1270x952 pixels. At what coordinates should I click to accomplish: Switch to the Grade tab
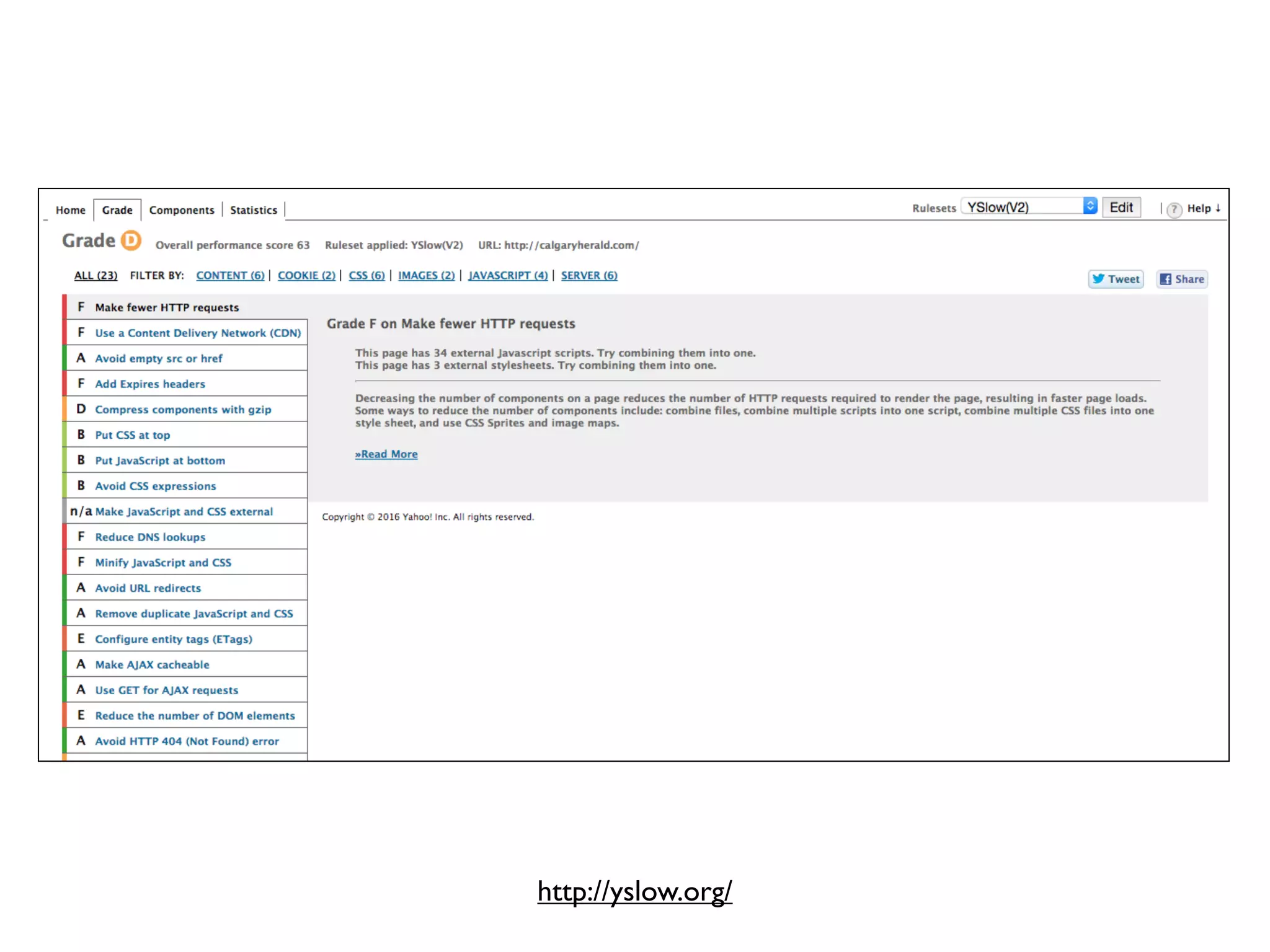[117, 210]
